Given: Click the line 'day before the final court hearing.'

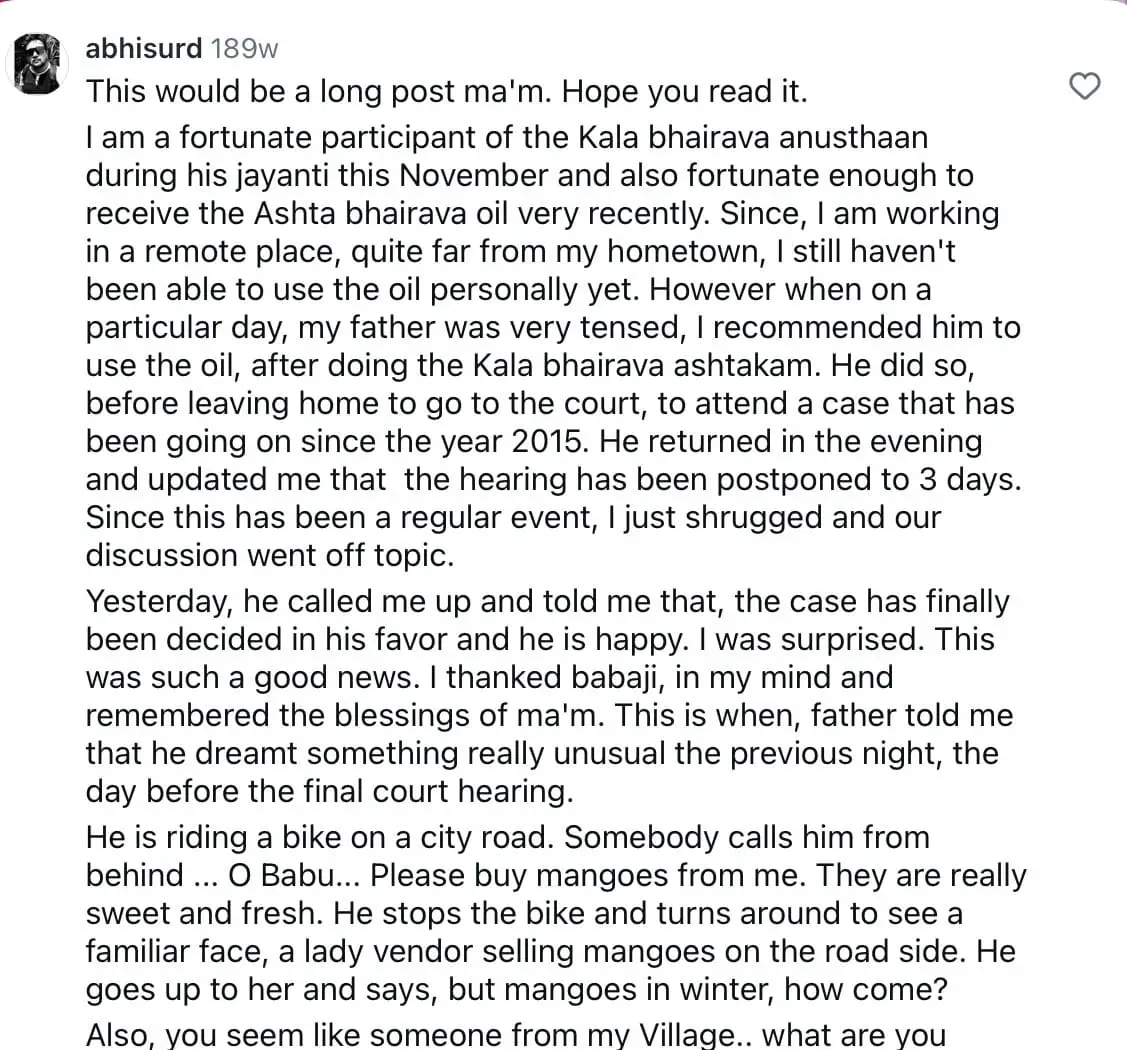Looking at the screenshot, I should point(330,791).
